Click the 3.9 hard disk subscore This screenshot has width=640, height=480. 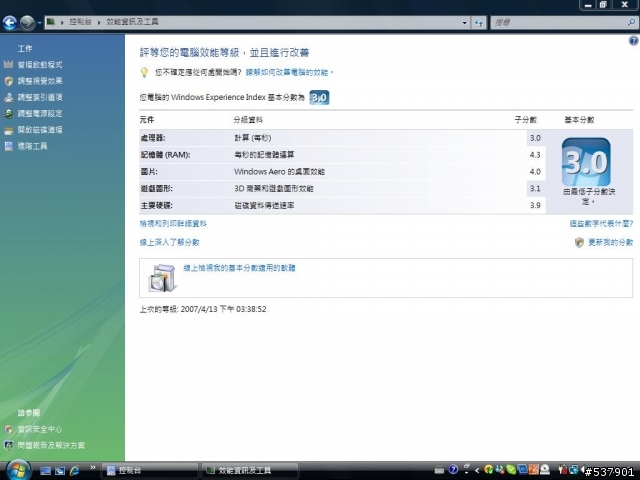535,205
